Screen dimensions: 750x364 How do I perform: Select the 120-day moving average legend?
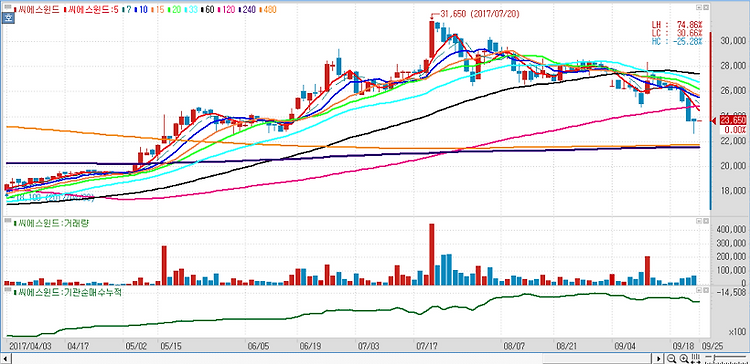point(225,9)
